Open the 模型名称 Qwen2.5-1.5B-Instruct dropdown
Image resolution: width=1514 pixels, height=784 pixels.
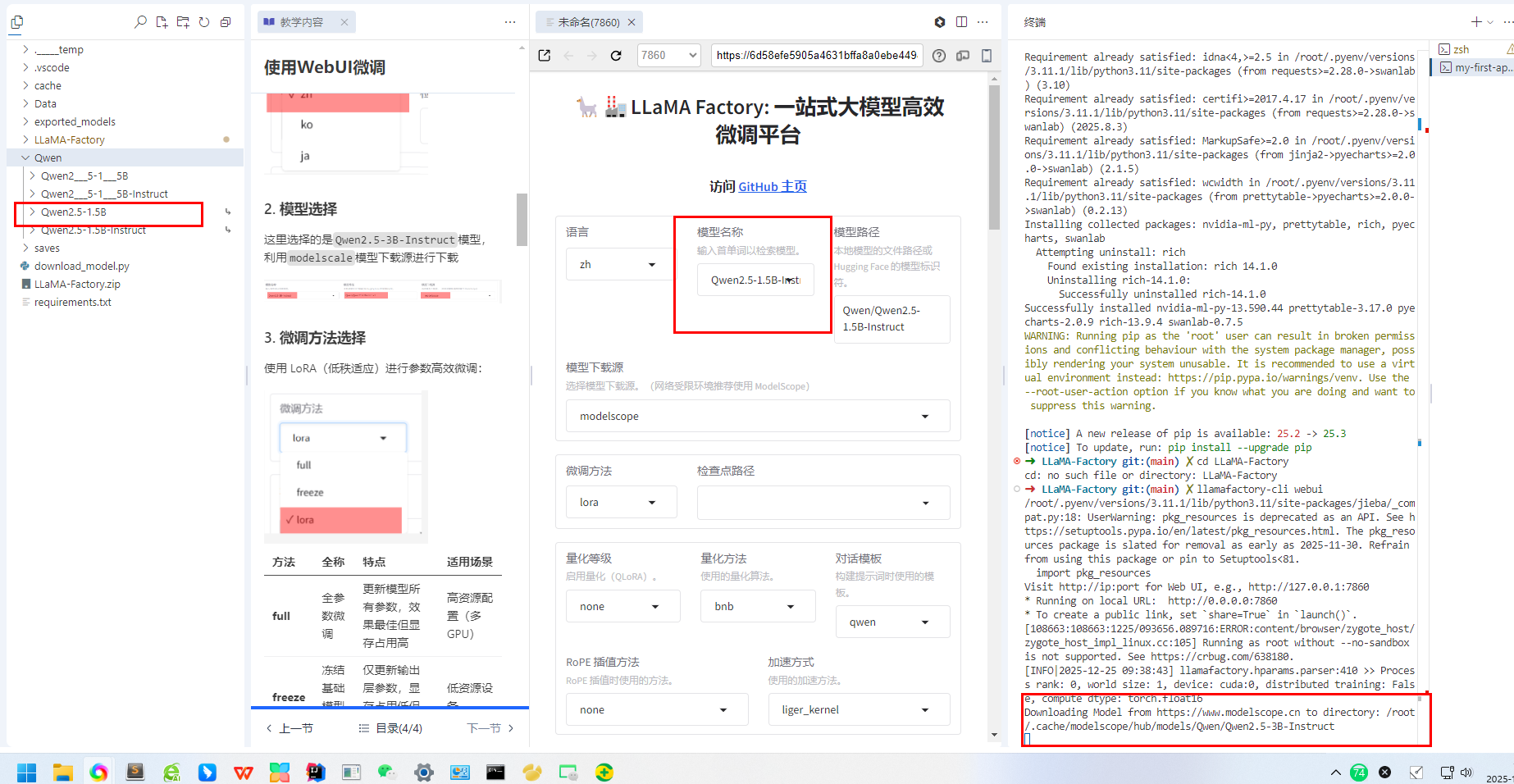coord(755,280)
